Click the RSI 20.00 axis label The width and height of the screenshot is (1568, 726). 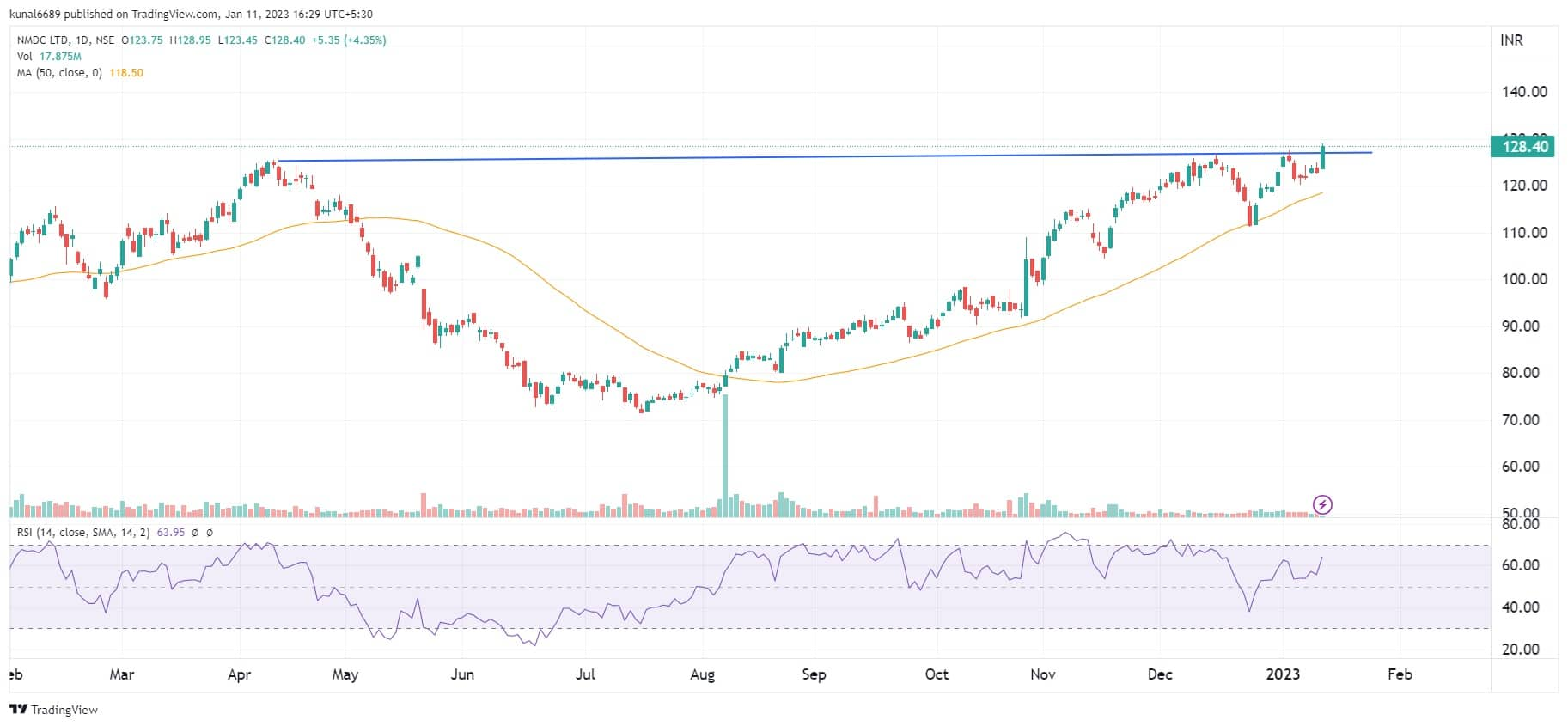click(1521, 650)
